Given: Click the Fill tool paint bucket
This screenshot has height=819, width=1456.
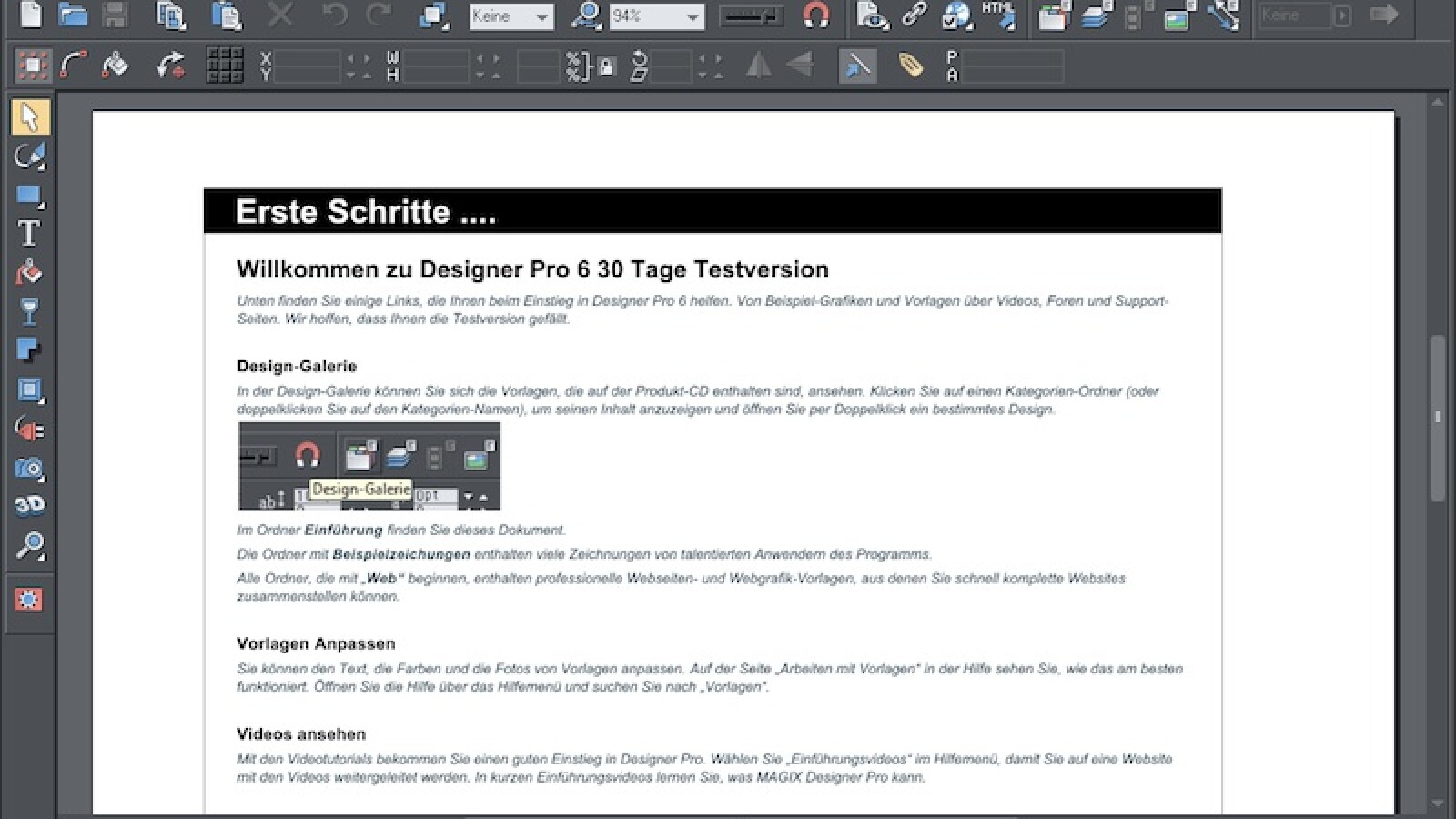Looking at the screenshot, I should click(29, 273).
